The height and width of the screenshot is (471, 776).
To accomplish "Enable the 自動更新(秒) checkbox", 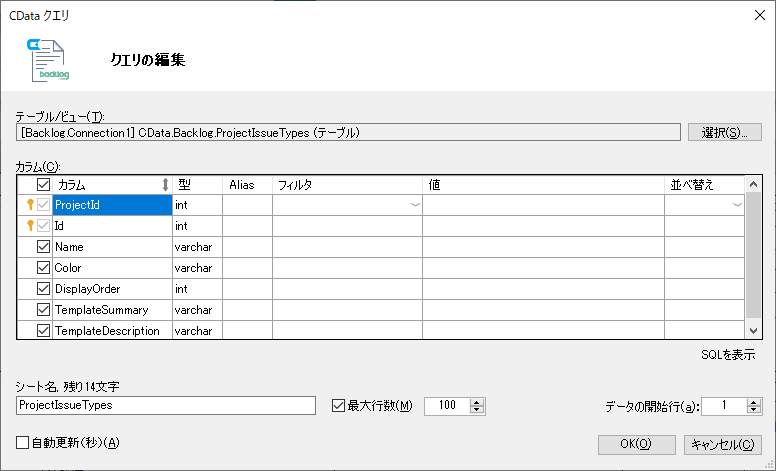I will point(22,442).
